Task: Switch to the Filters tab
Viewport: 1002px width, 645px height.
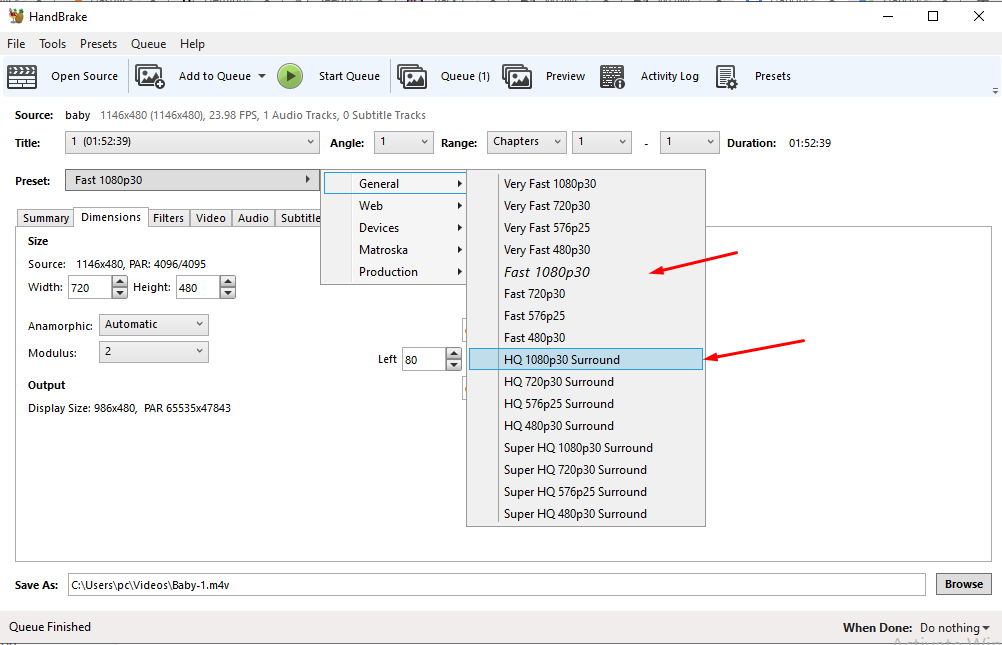Action: [x=168, y=218]
